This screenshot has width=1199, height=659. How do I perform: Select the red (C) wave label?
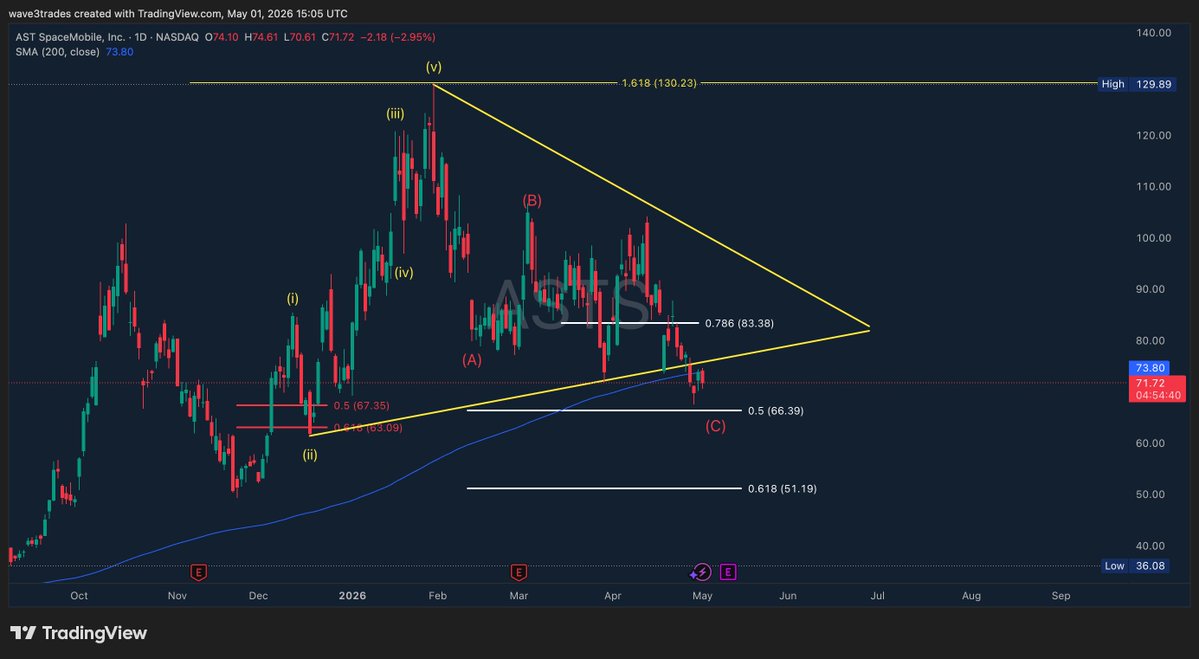(715, 427)
